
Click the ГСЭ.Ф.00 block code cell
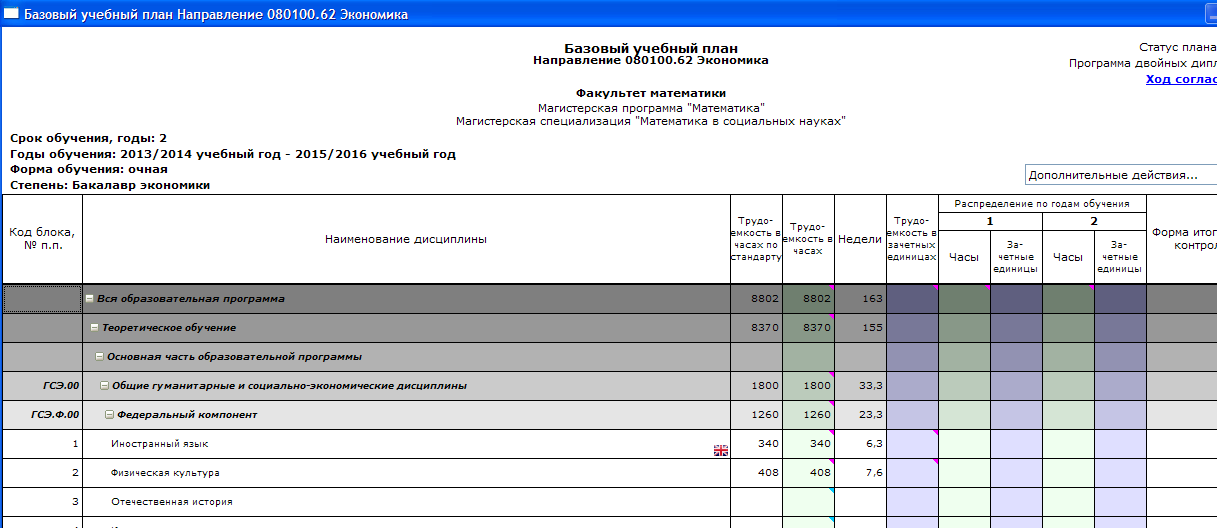(42, 415)
